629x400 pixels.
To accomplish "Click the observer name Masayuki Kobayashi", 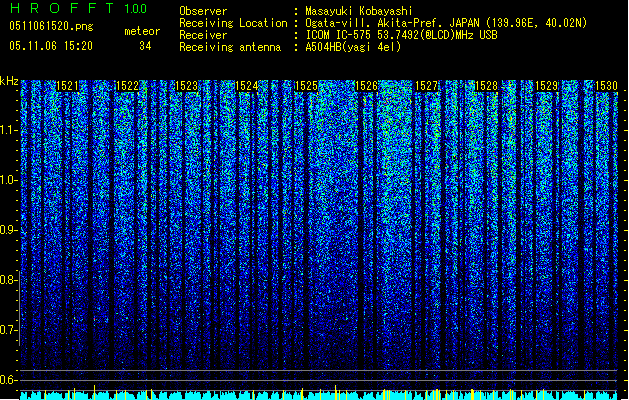I will pos(359,11).
